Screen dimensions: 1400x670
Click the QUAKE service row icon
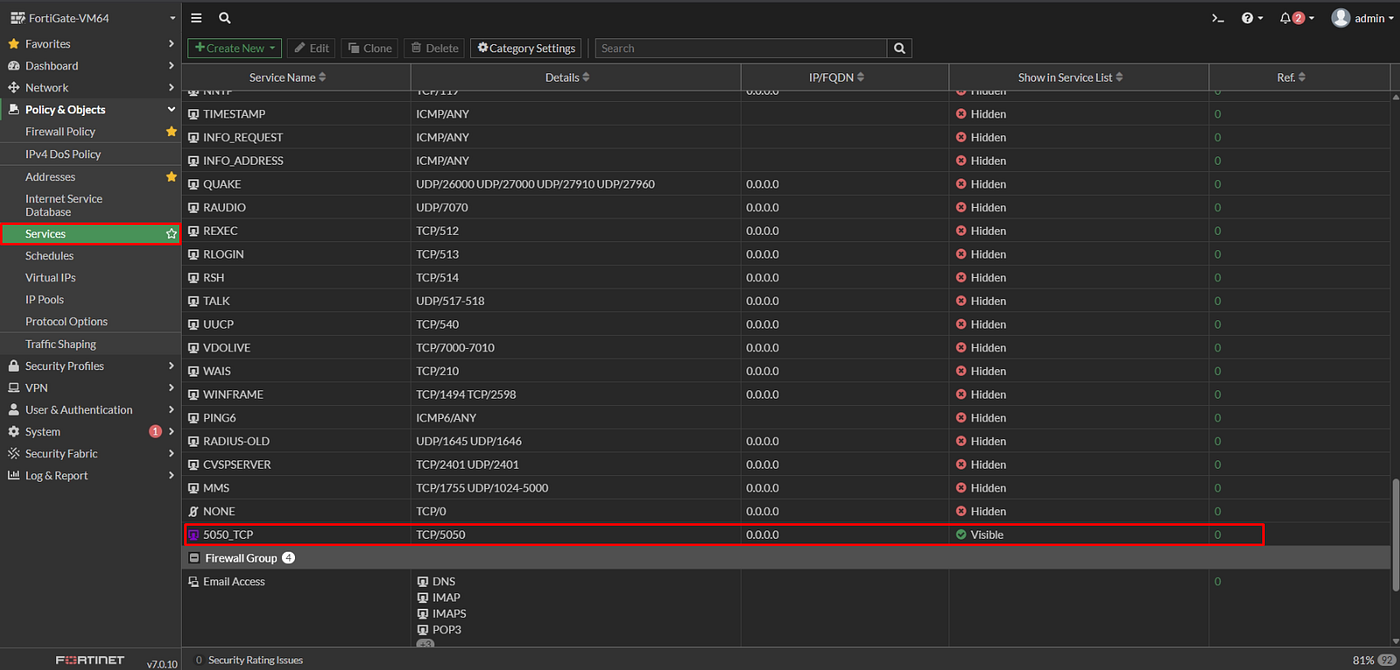pyautogui.click(x=194, y=184)
